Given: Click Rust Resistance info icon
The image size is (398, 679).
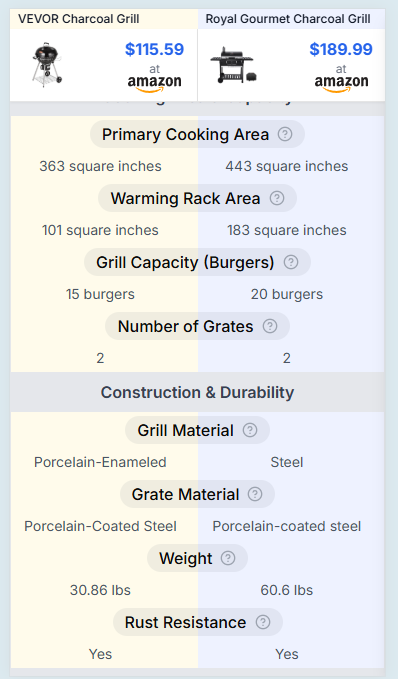Looking at the screenshot, I should (x=263, y=622).
